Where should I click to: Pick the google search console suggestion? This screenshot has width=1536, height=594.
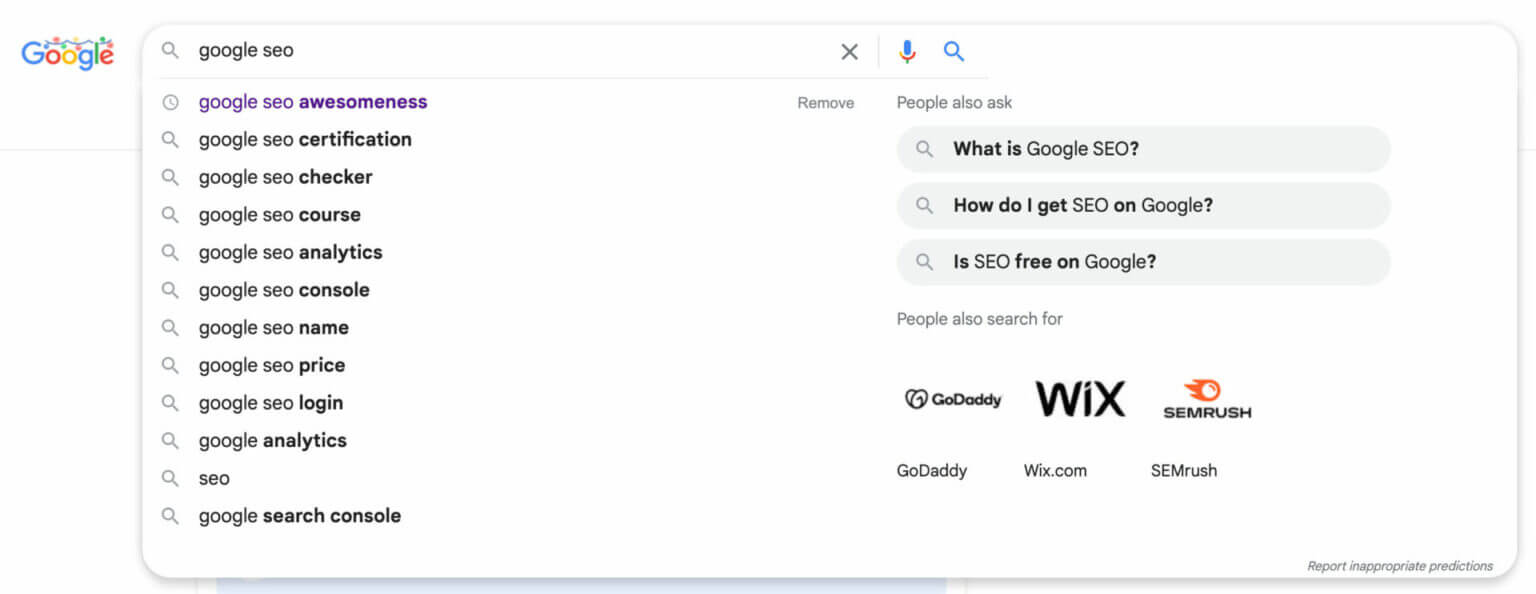tap(510, 516)
